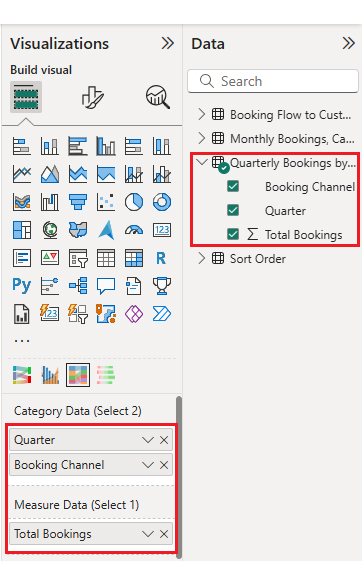Viewport: 363px width, 585px height.
Task: Click the Visualizations pane vertical scrollbar
Action: click(x=179, y=478)
